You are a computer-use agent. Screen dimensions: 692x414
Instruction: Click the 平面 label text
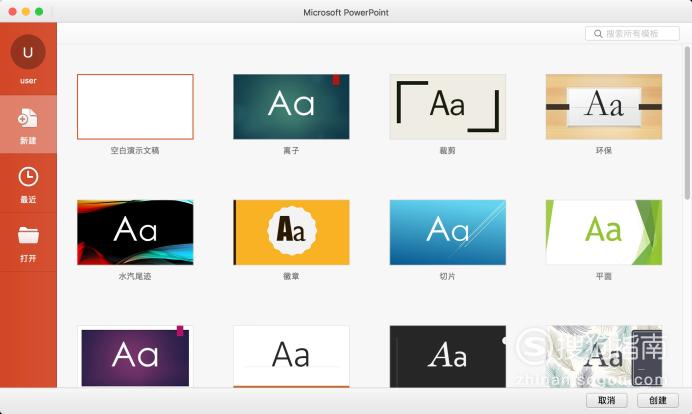(604, 276)
